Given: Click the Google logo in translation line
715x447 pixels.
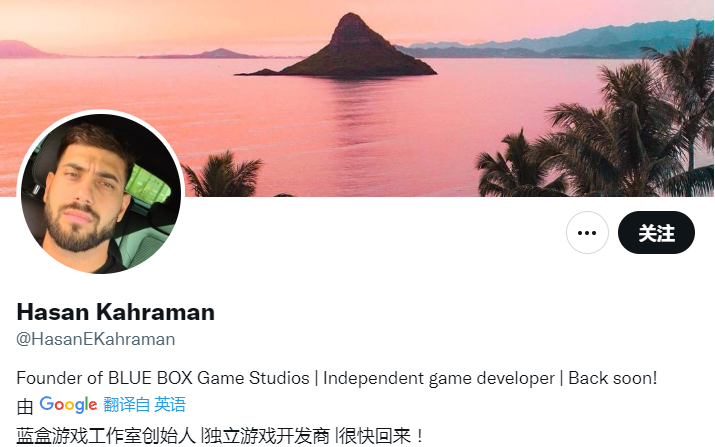Looking at the screenshot, I should 68,405.
